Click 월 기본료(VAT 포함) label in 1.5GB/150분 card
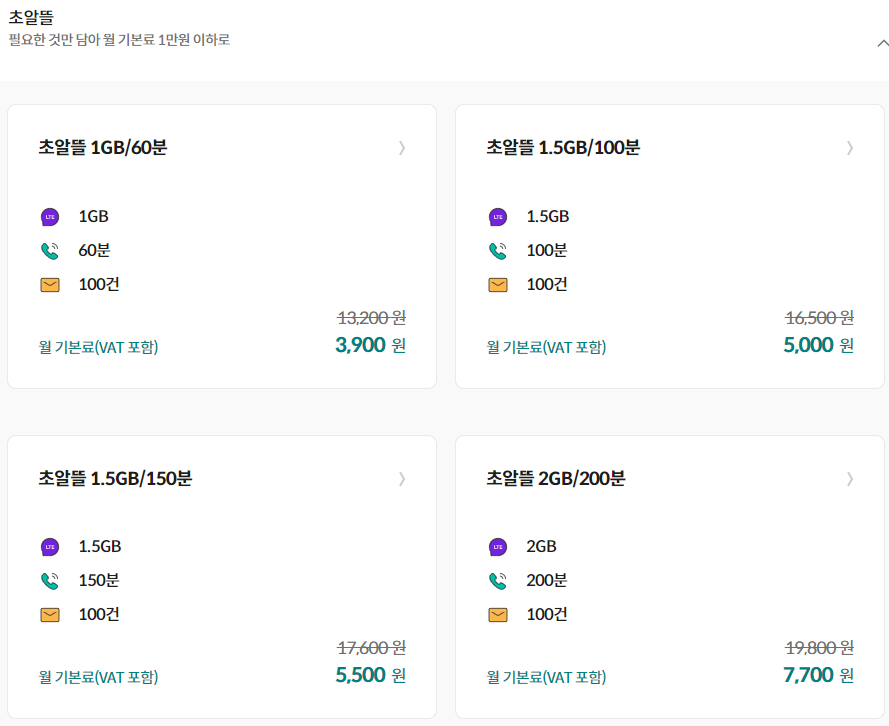 tap(98, 677)
